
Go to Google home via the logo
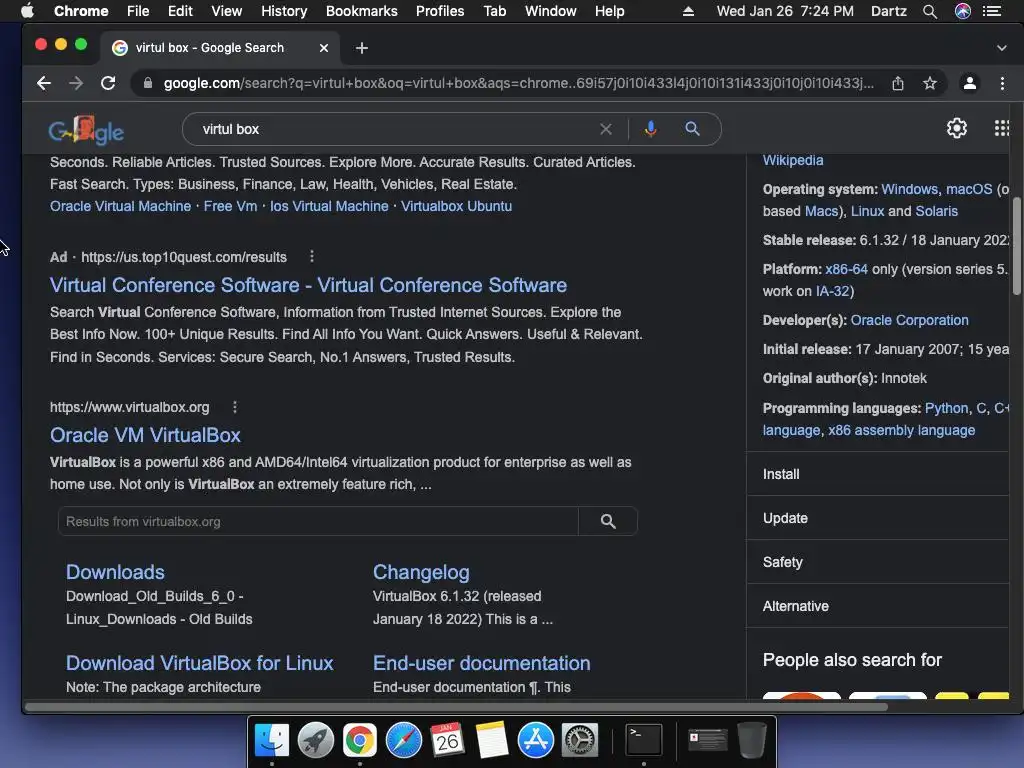click(x=86, y=130)
